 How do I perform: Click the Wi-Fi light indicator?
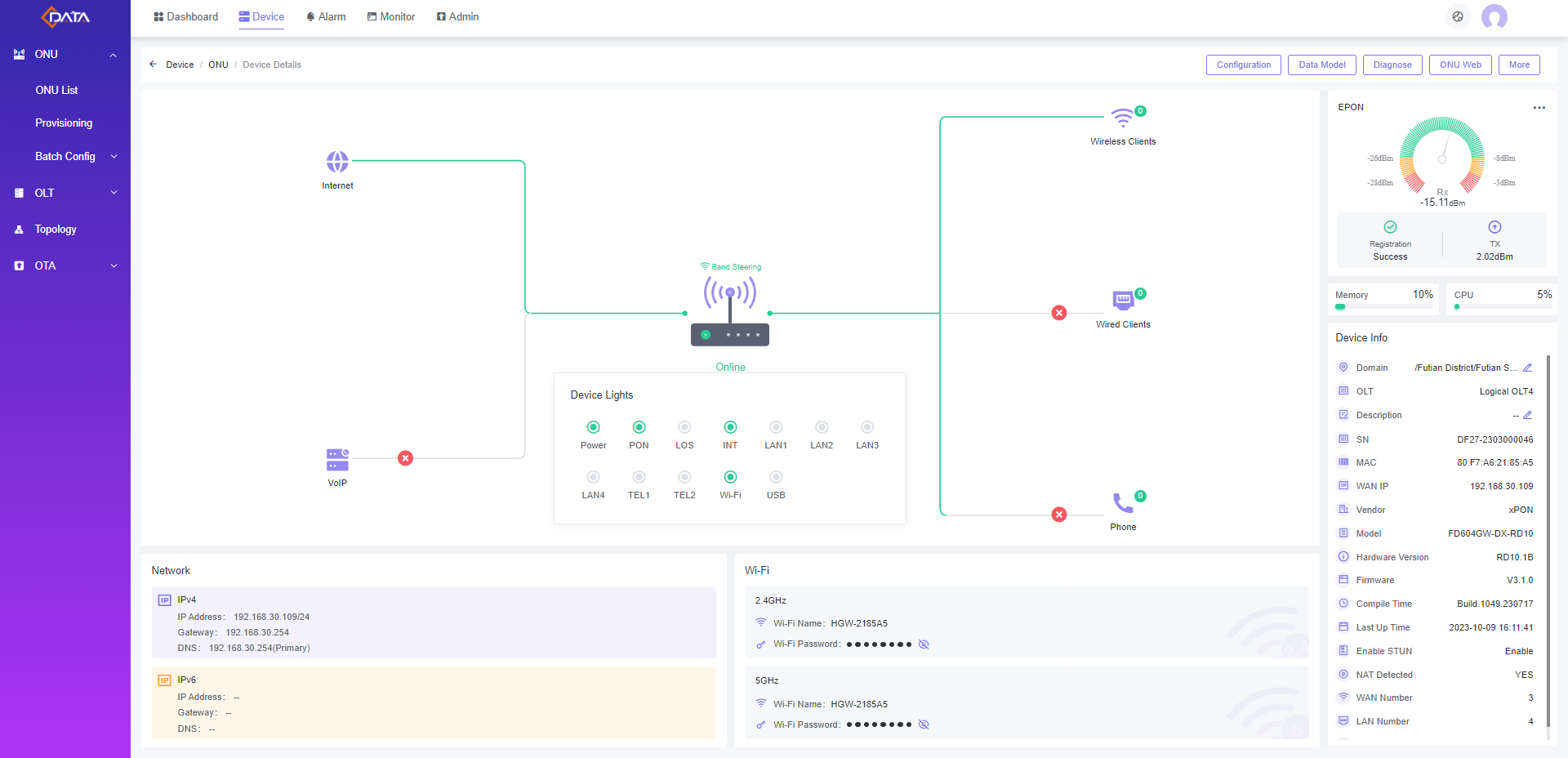pos(731,477)
